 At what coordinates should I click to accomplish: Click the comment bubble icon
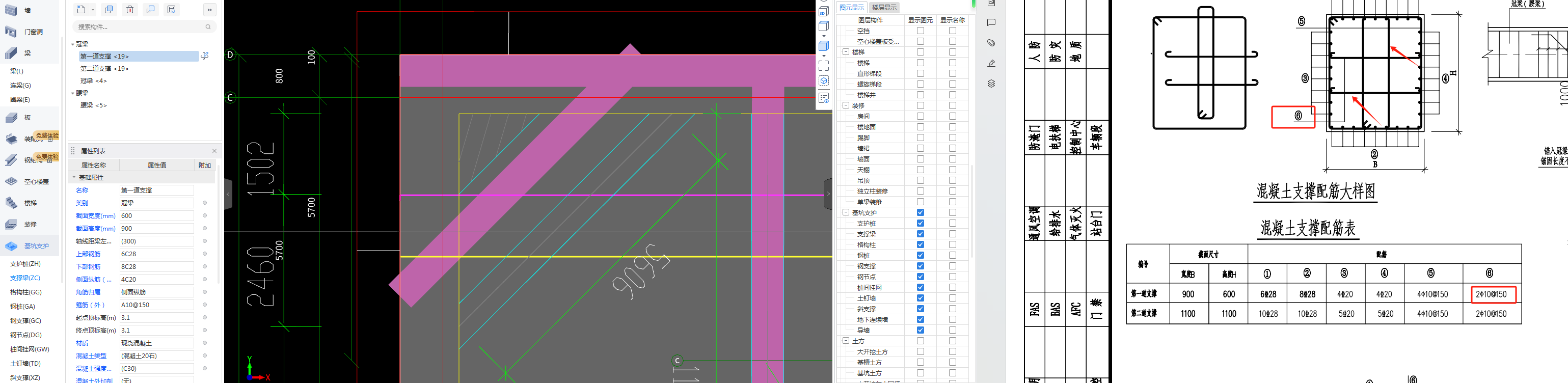click(x=991, y=22)
